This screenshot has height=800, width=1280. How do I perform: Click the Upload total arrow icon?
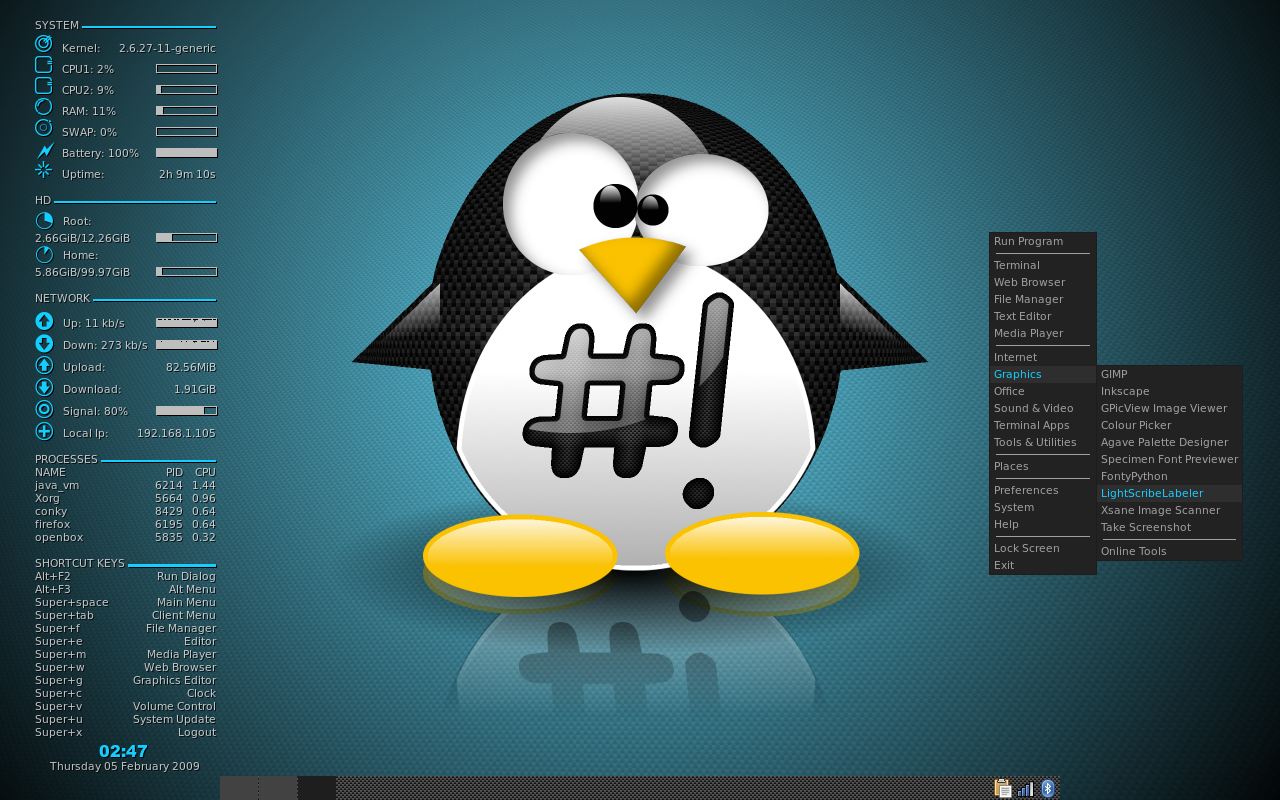44,365
